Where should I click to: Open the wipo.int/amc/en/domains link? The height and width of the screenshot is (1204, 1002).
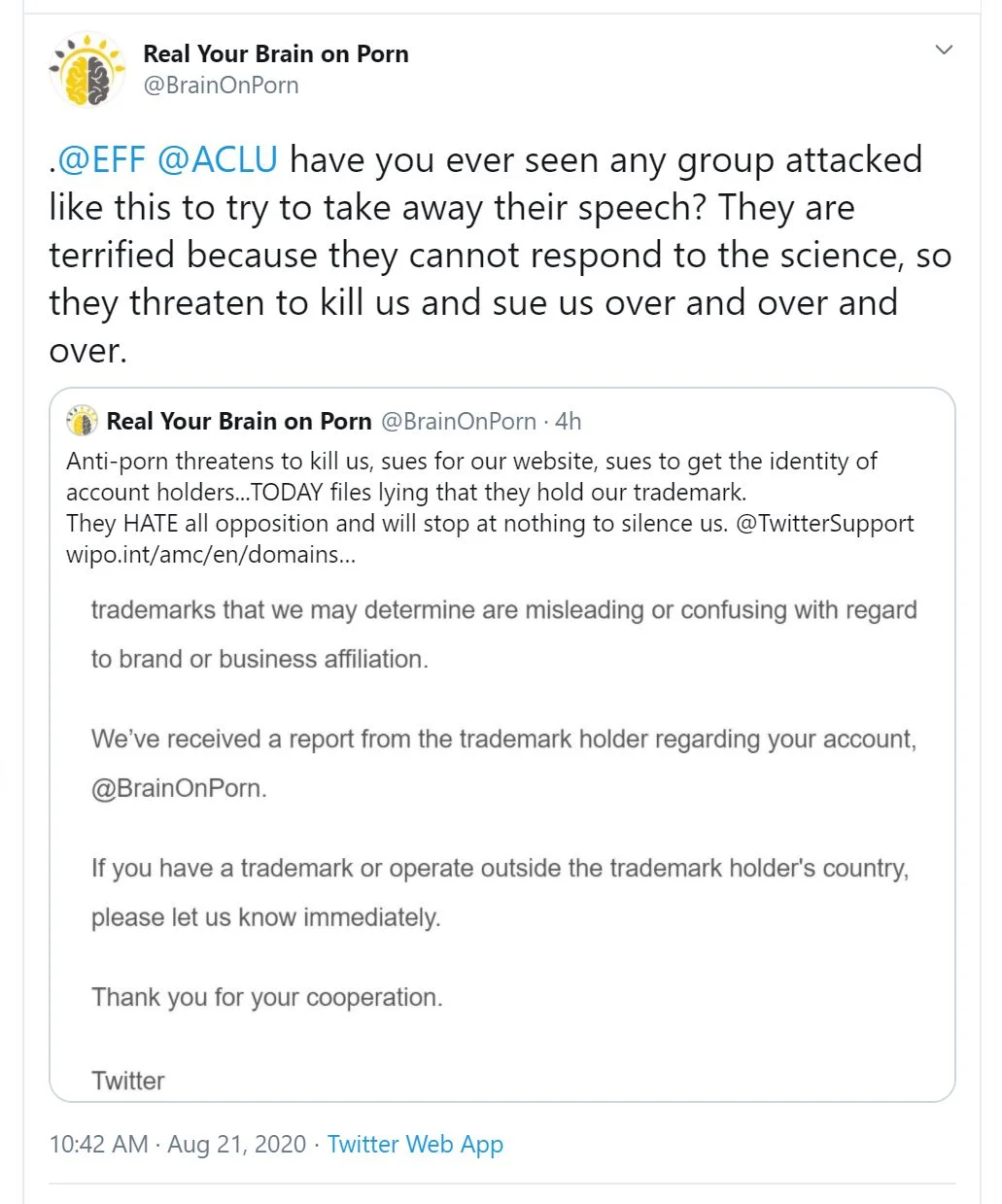[x=211, y=554]
